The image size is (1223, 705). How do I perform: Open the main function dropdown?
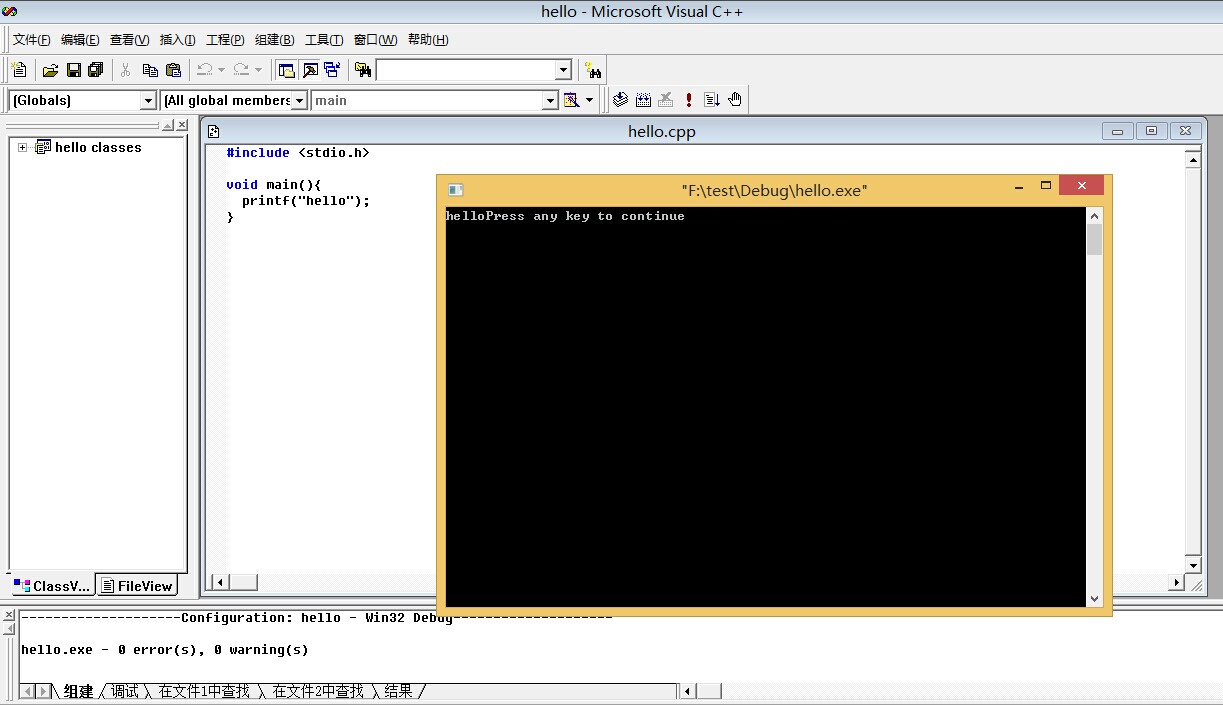[549, 100]
